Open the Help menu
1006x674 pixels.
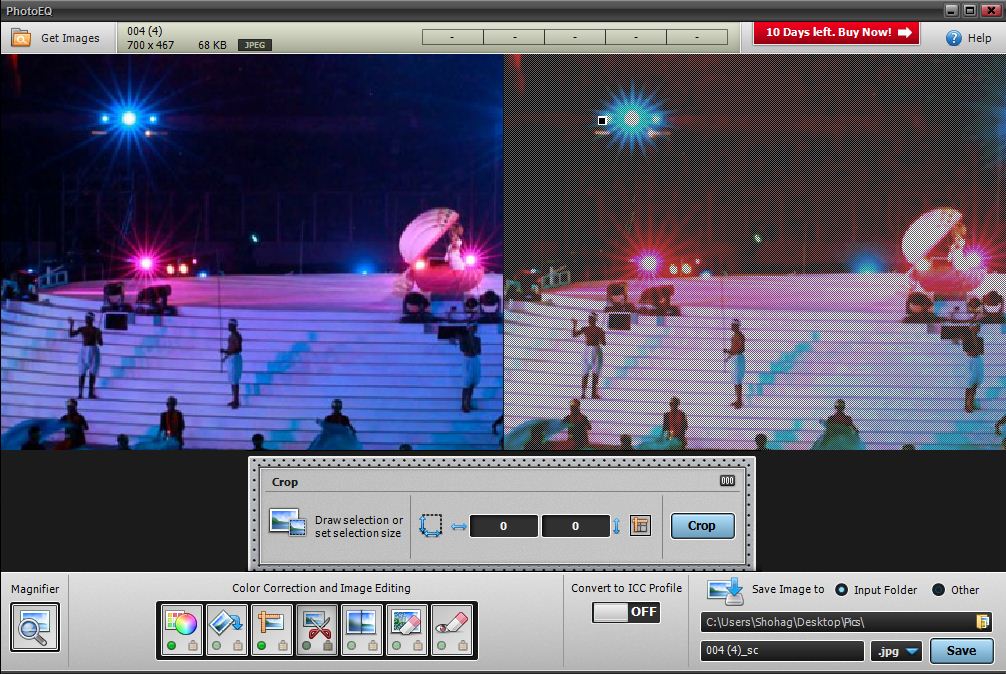(969, 38)
